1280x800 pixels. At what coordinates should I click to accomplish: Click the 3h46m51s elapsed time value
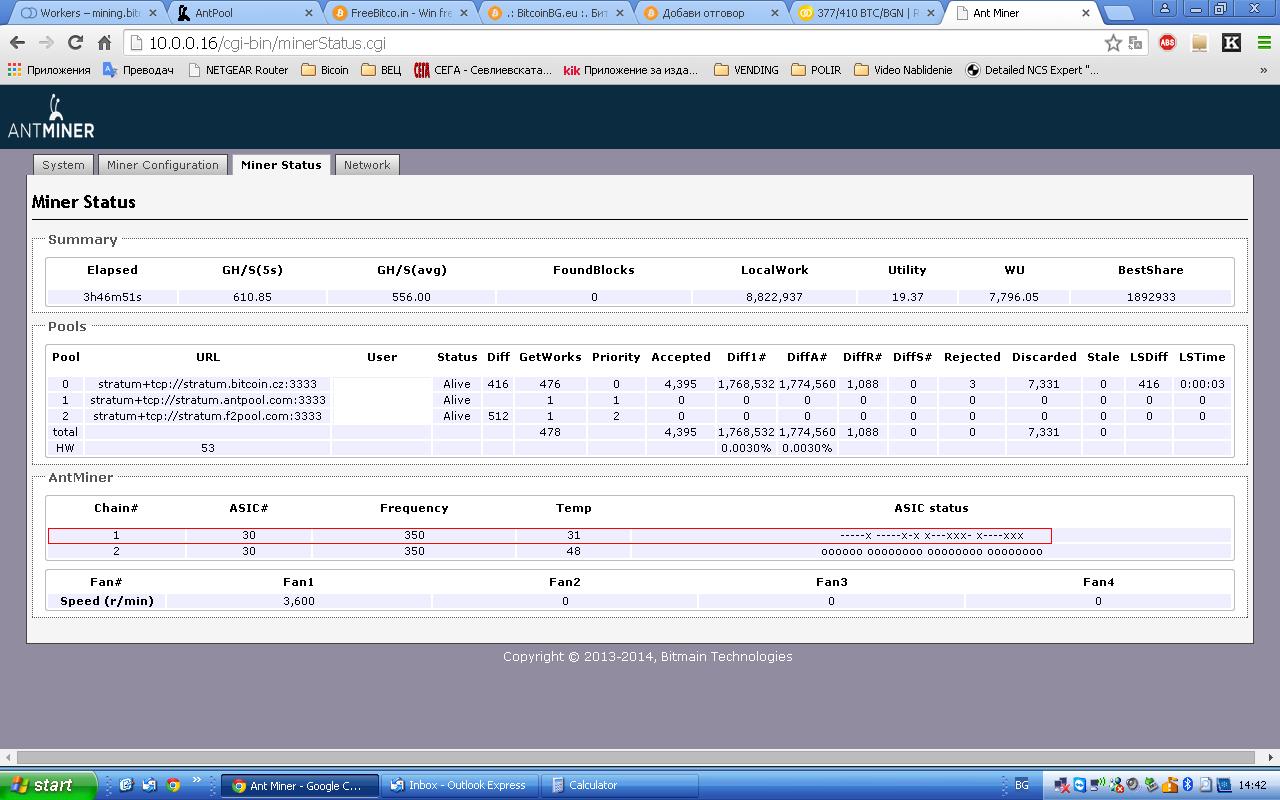112,297
